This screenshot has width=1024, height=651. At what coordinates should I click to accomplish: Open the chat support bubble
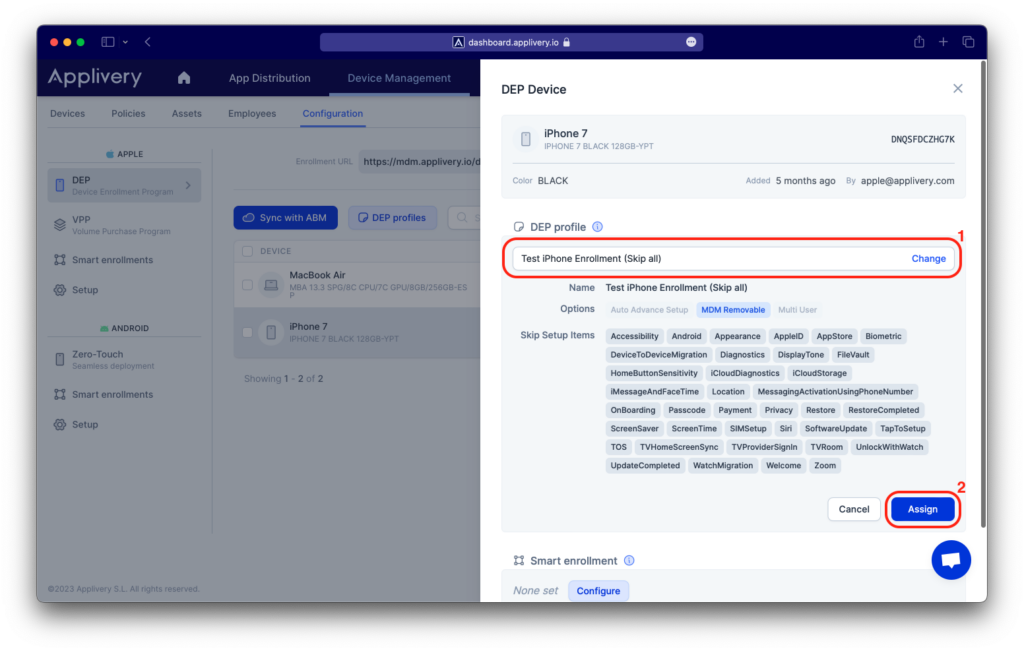tap(951, 560)
